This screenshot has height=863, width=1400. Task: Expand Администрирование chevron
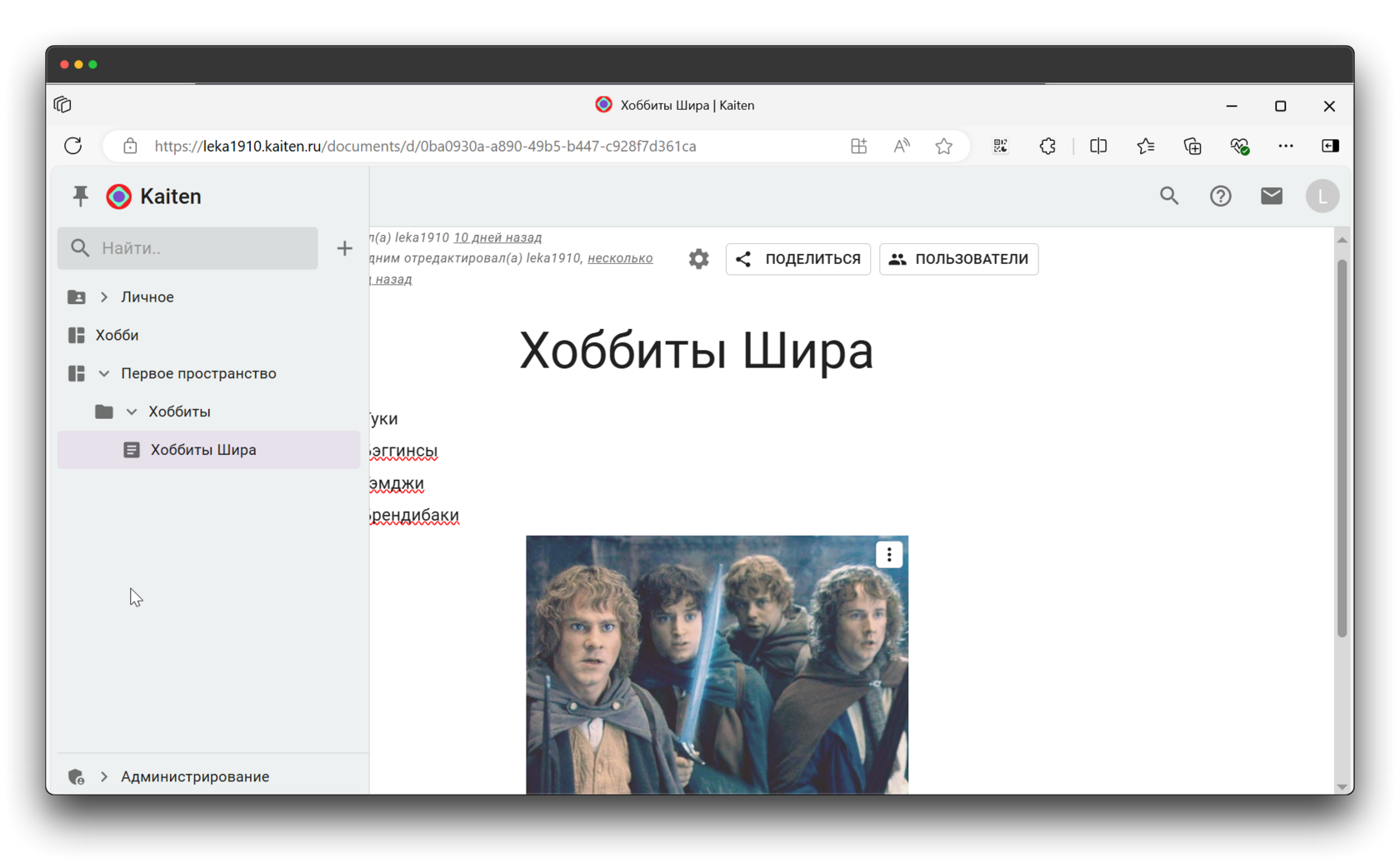pos(104,776)
